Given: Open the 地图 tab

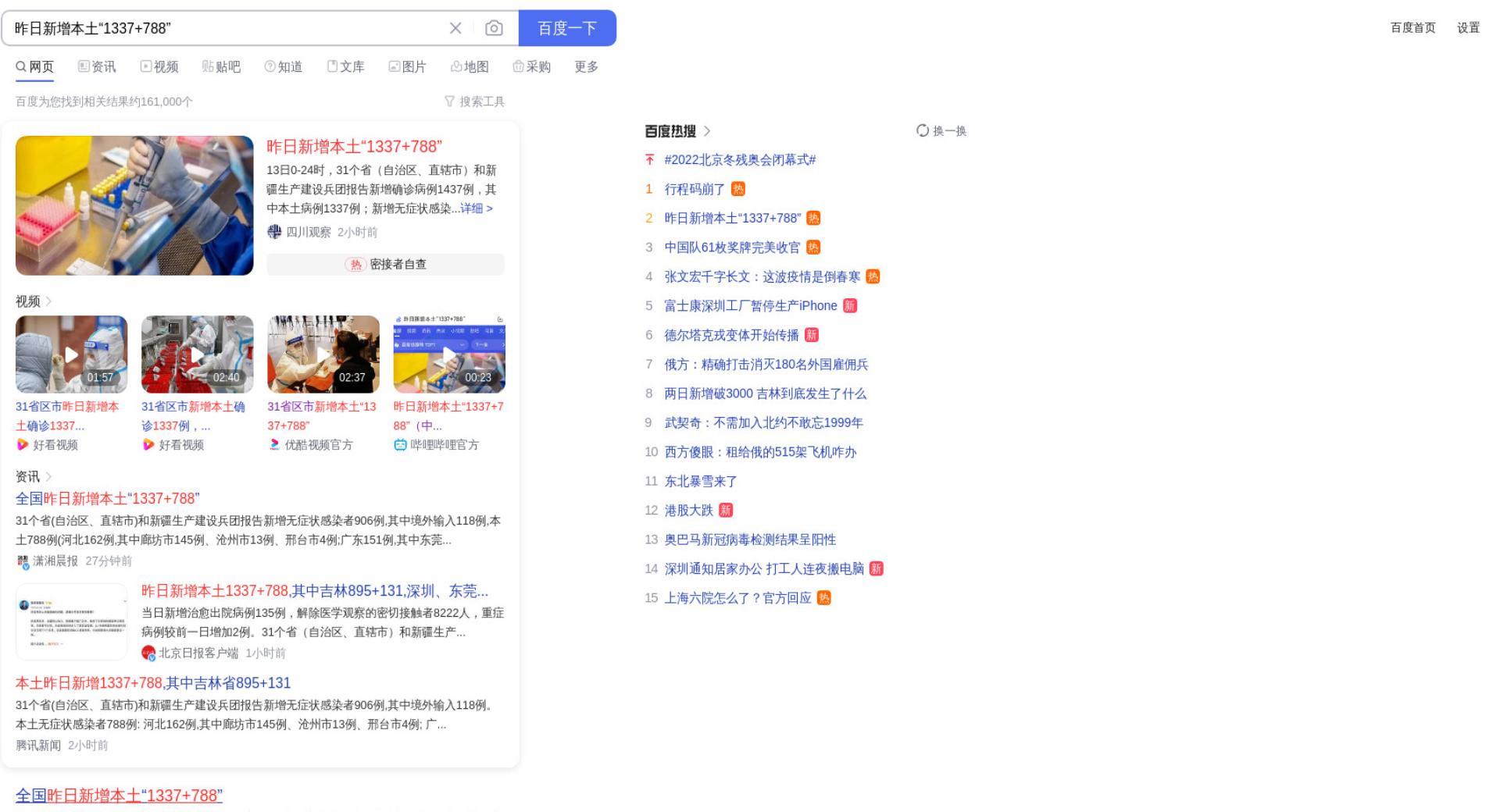Looking at the screenshot, I should 470,67.
